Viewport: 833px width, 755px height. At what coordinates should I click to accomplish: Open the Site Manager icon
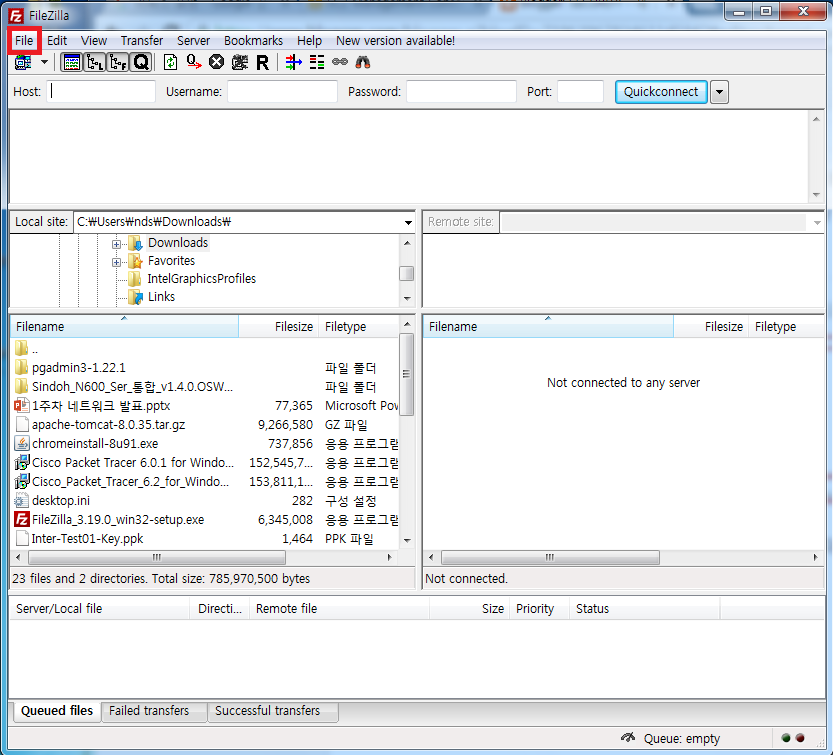coord(23,63)
